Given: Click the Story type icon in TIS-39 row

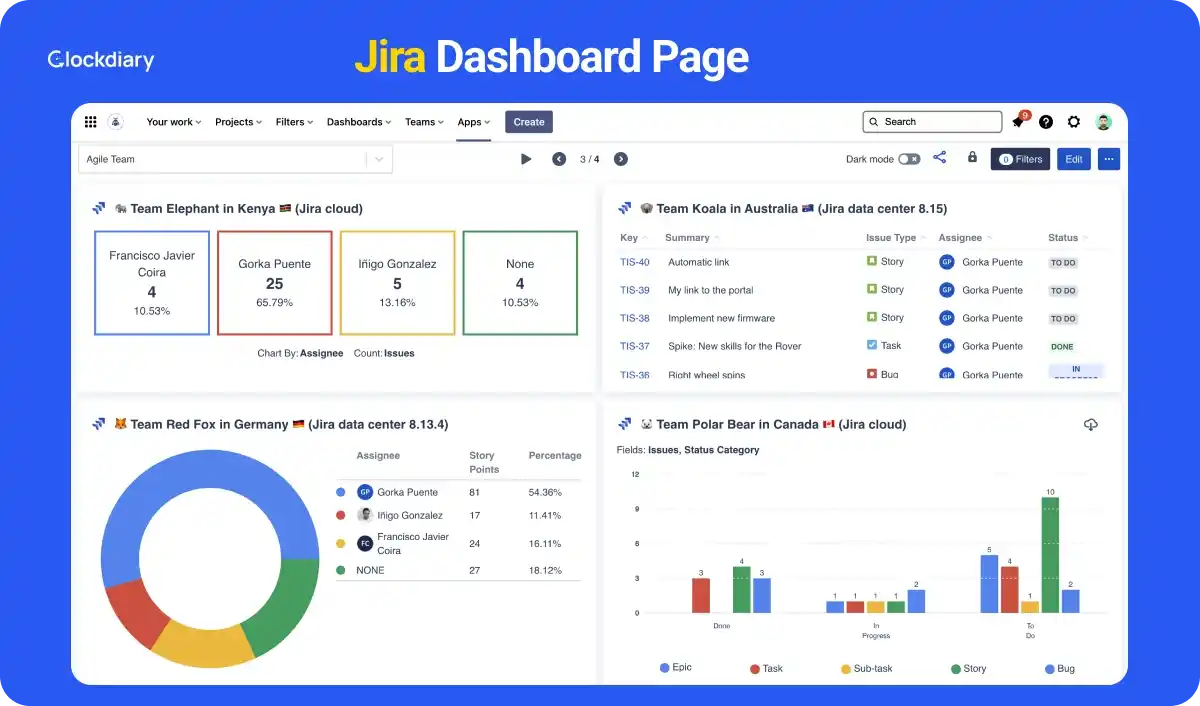Looking at the screenshot, I should click(872, 290).
